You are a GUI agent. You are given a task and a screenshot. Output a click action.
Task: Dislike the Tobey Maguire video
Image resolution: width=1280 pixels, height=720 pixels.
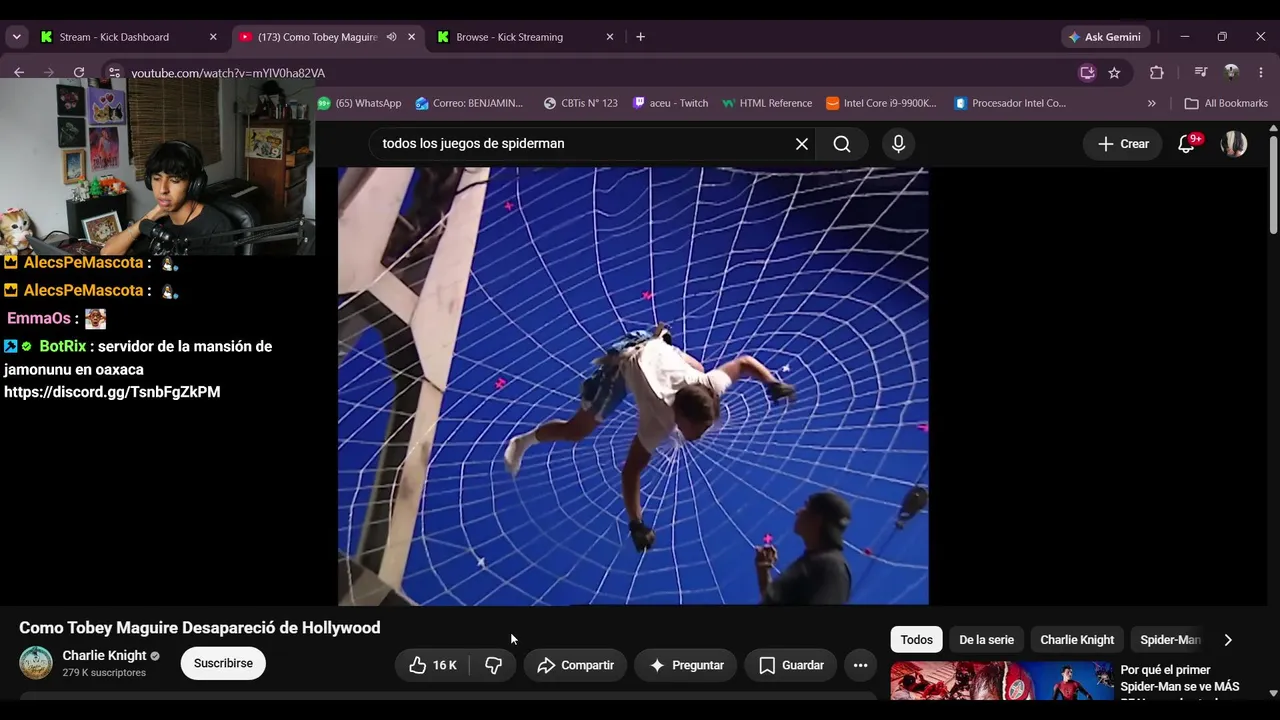pos(493,665)
